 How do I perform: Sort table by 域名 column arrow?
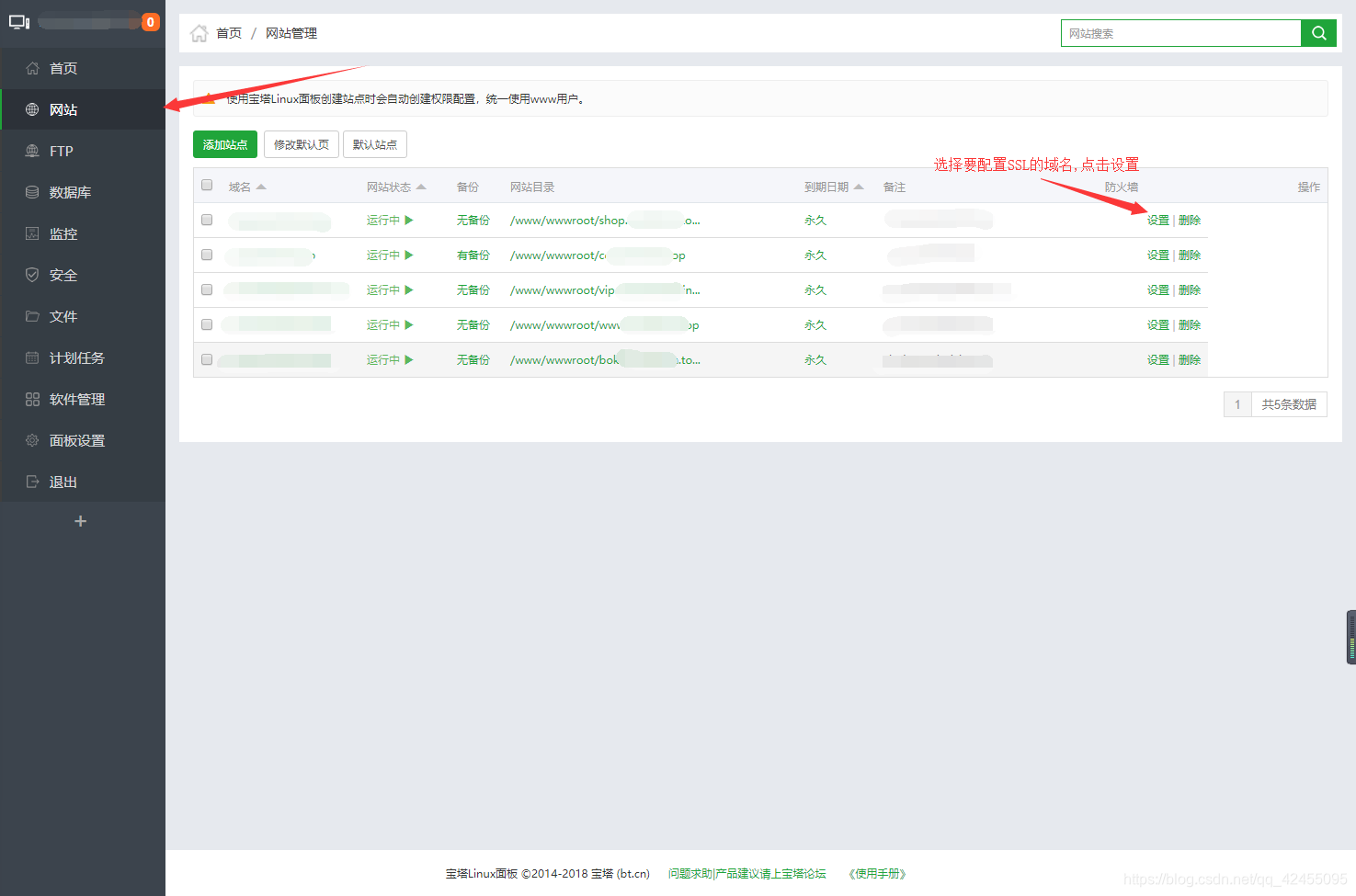coord(261,187)
